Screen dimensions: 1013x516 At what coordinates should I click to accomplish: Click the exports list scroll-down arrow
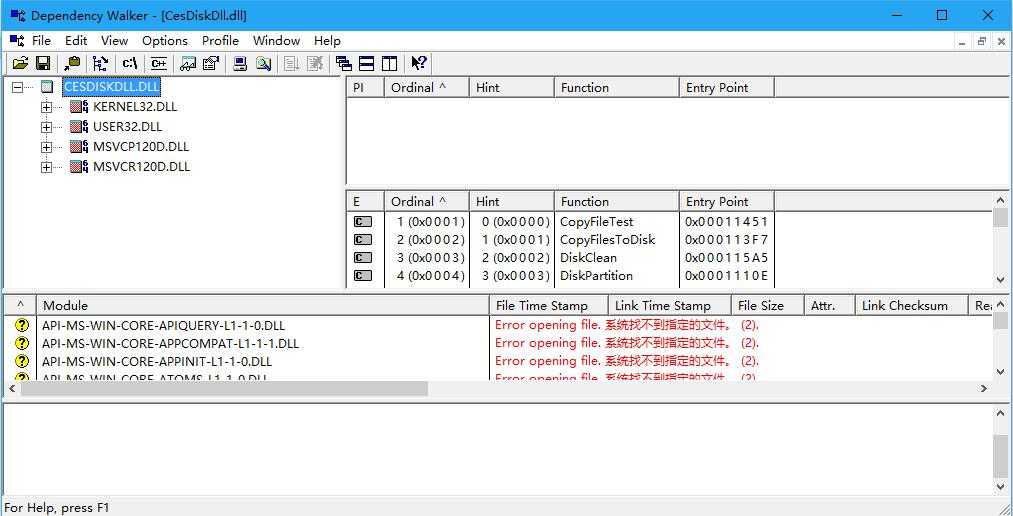(x=1001, y=280)
